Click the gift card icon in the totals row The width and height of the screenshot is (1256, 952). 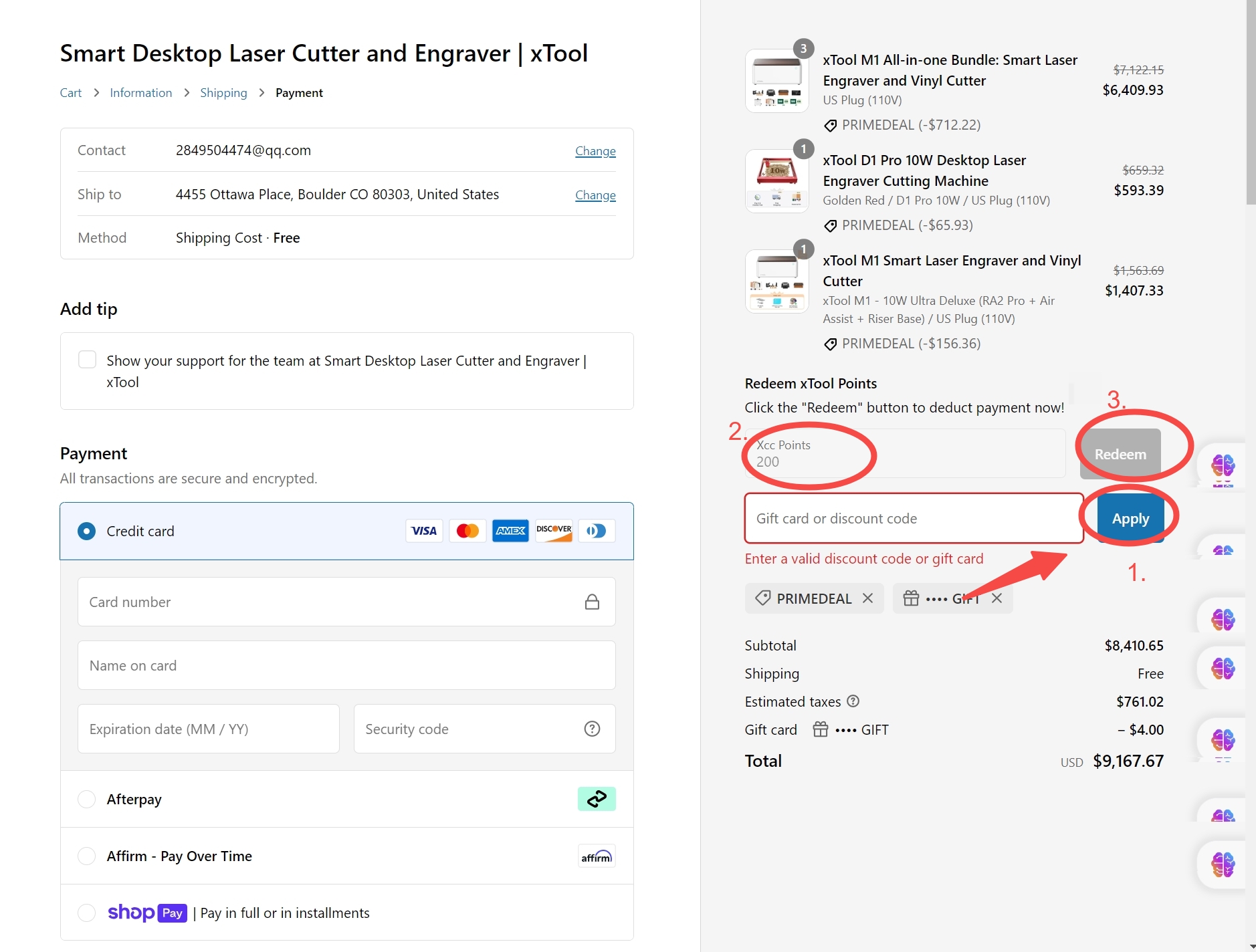point(821,729)
